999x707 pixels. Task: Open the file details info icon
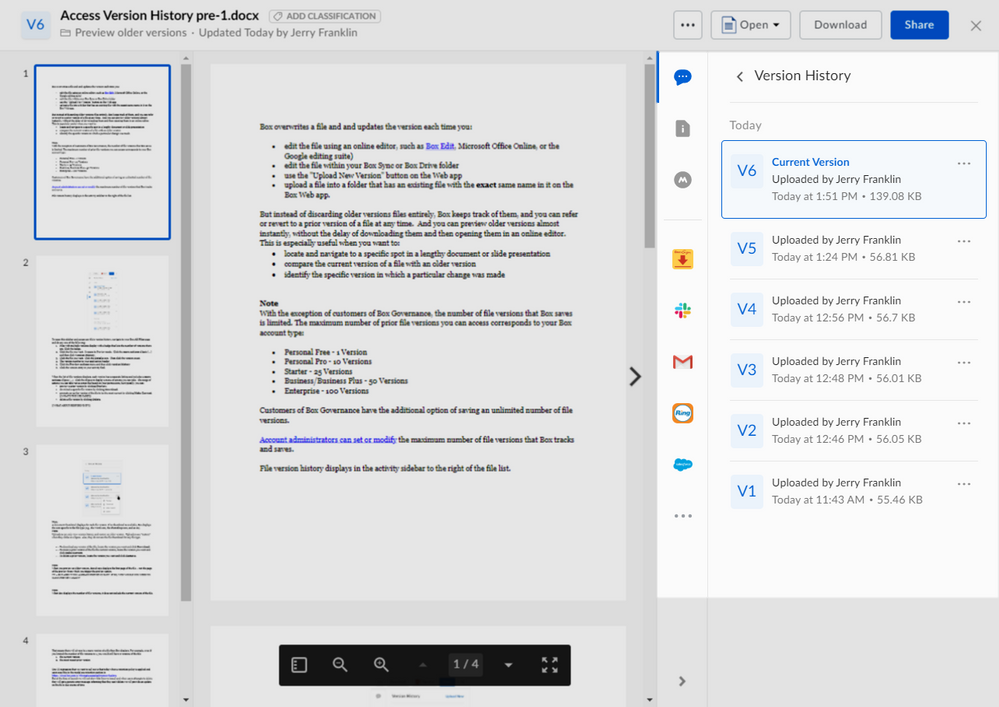coord(682,129)
